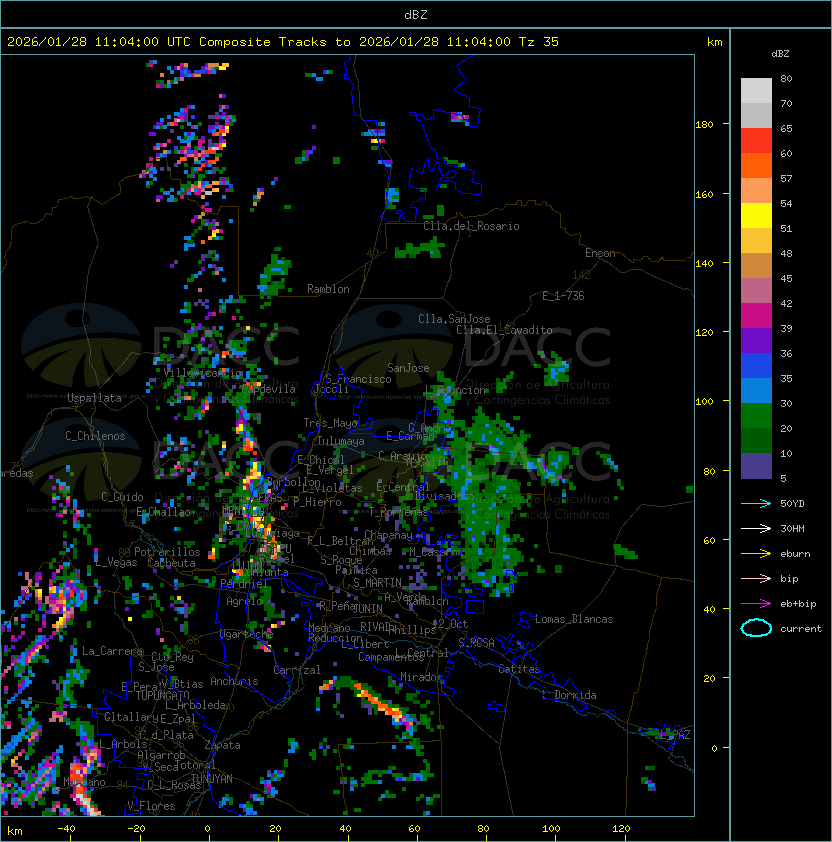Click the 'E_1-736' map label
This screenshot has width=832, height=842.
point(563,296)
